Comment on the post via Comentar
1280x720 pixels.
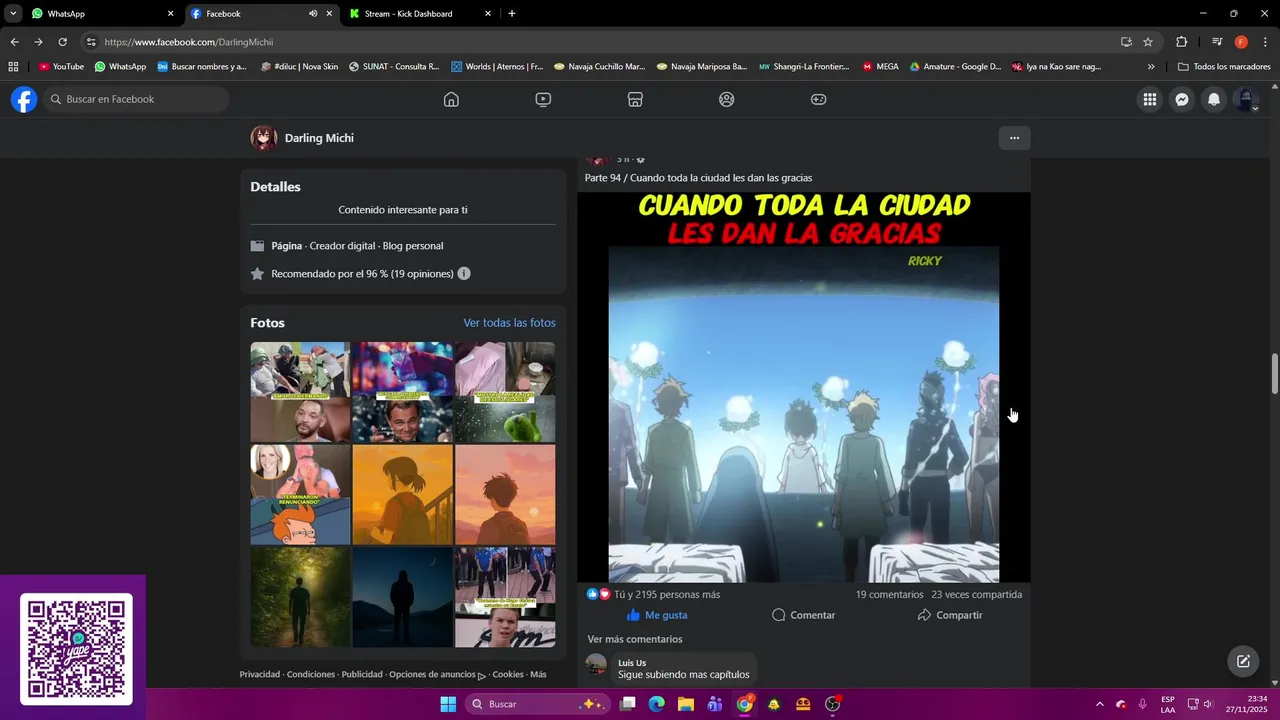pos(803,615)
